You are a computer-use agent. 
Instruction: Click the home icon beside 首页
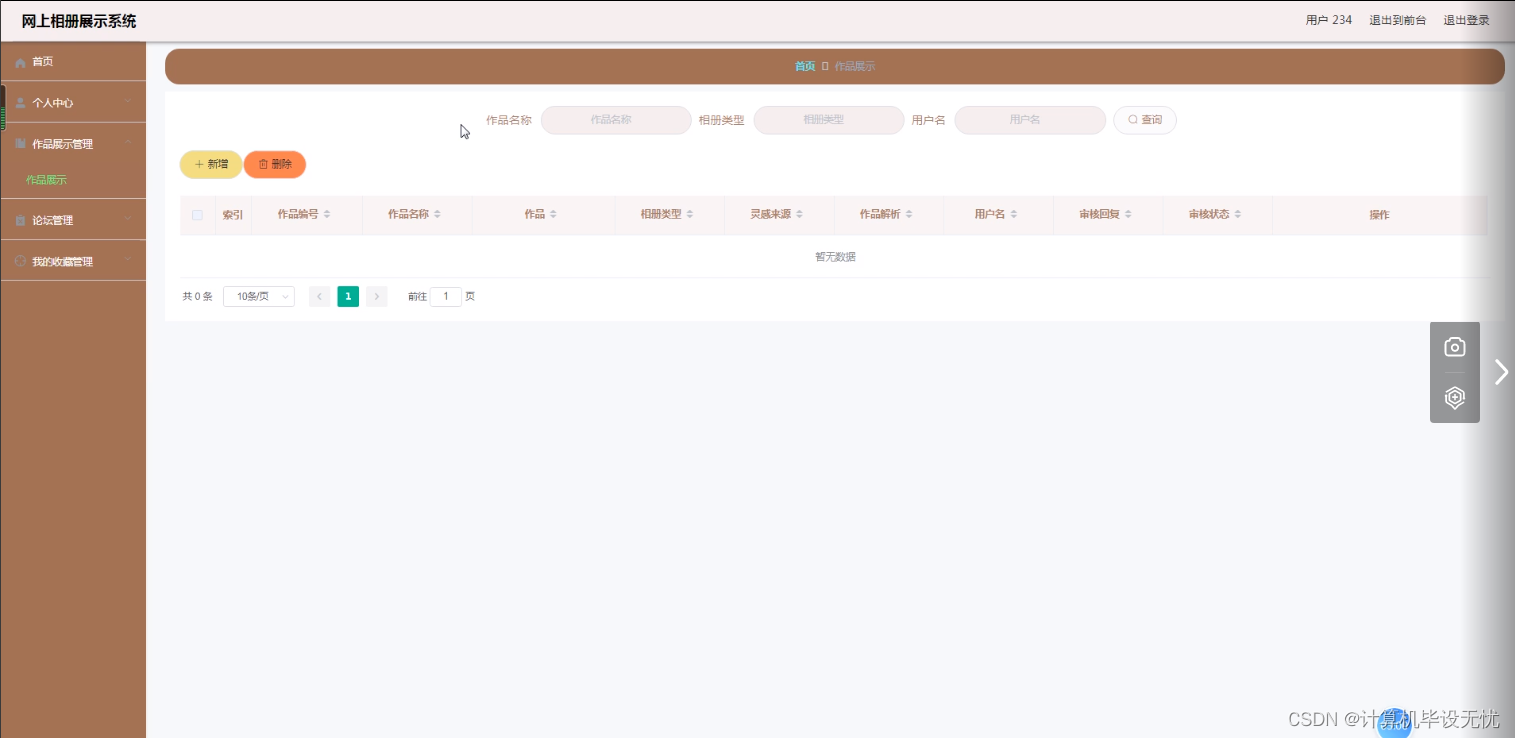pos(20,62)
